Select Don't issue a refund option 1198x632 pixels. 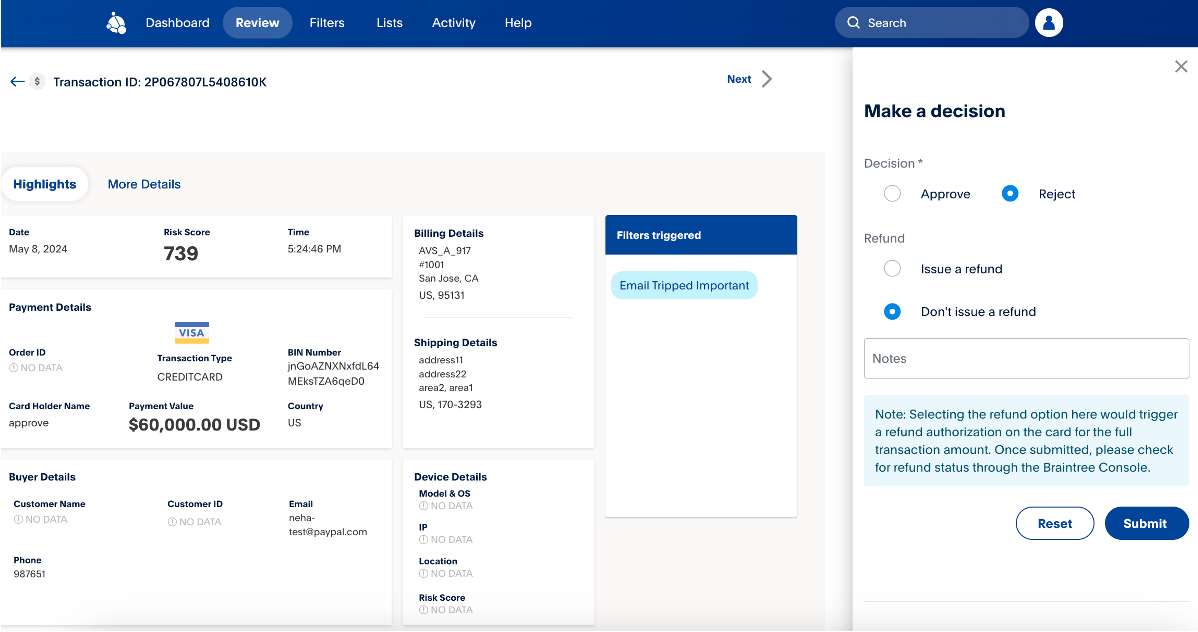pos(892,312)
